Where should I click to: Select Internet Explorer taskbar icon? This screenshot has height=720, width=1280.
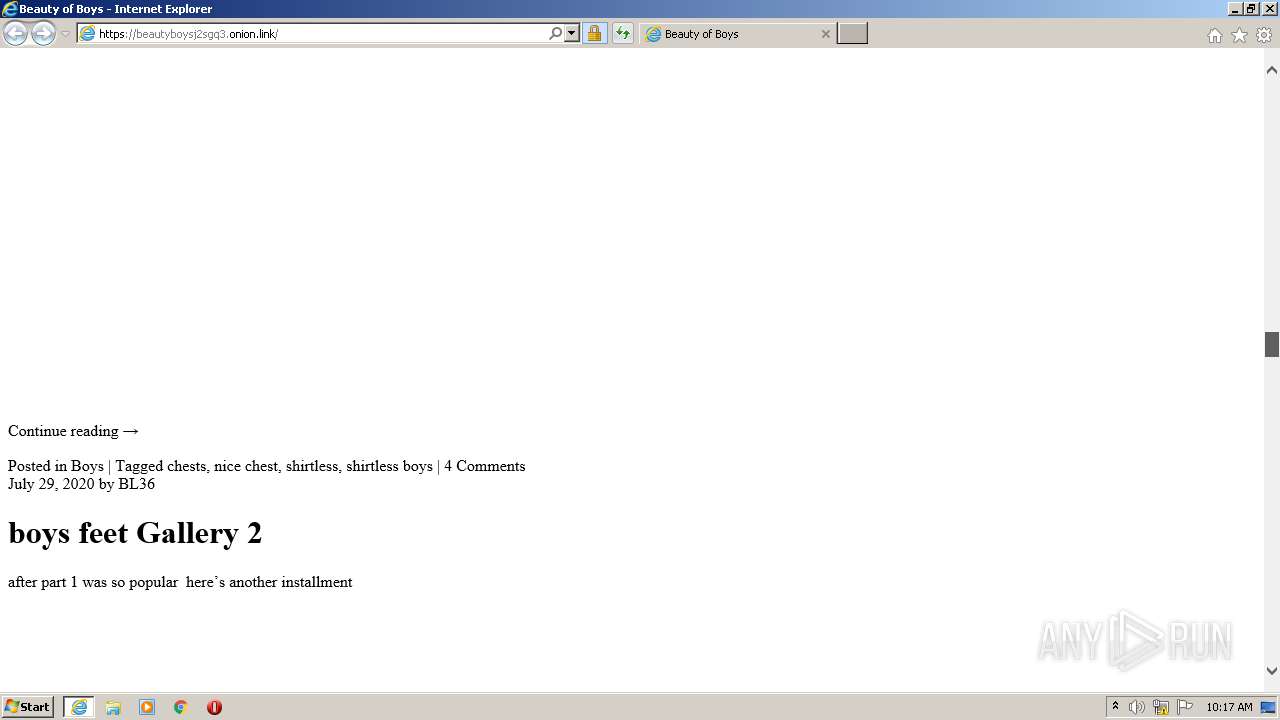click(79, 707)
